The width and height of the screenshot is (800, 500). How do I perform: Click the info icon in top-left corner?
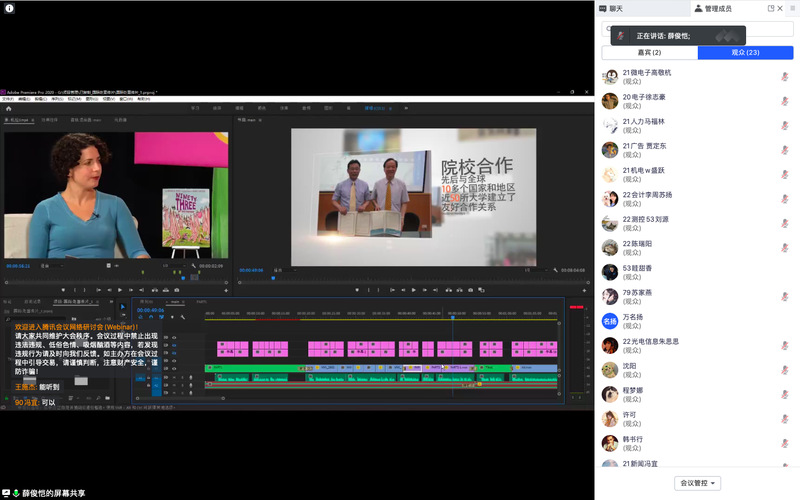click(9, 8)
